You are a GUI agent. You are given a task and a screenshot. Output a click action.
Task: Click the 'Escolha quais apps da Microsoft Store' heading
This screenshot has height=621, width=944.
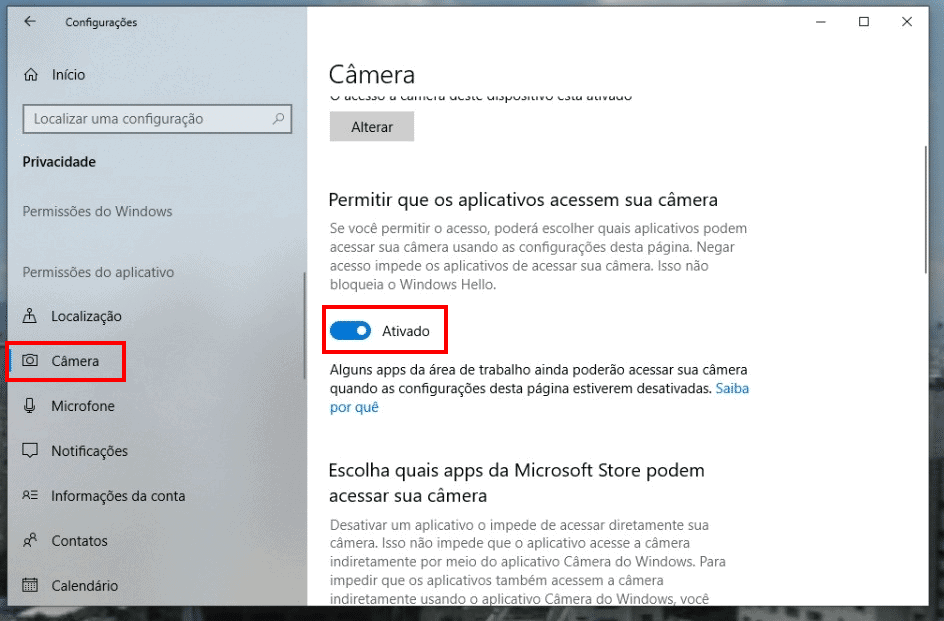[x=517, y=482]
